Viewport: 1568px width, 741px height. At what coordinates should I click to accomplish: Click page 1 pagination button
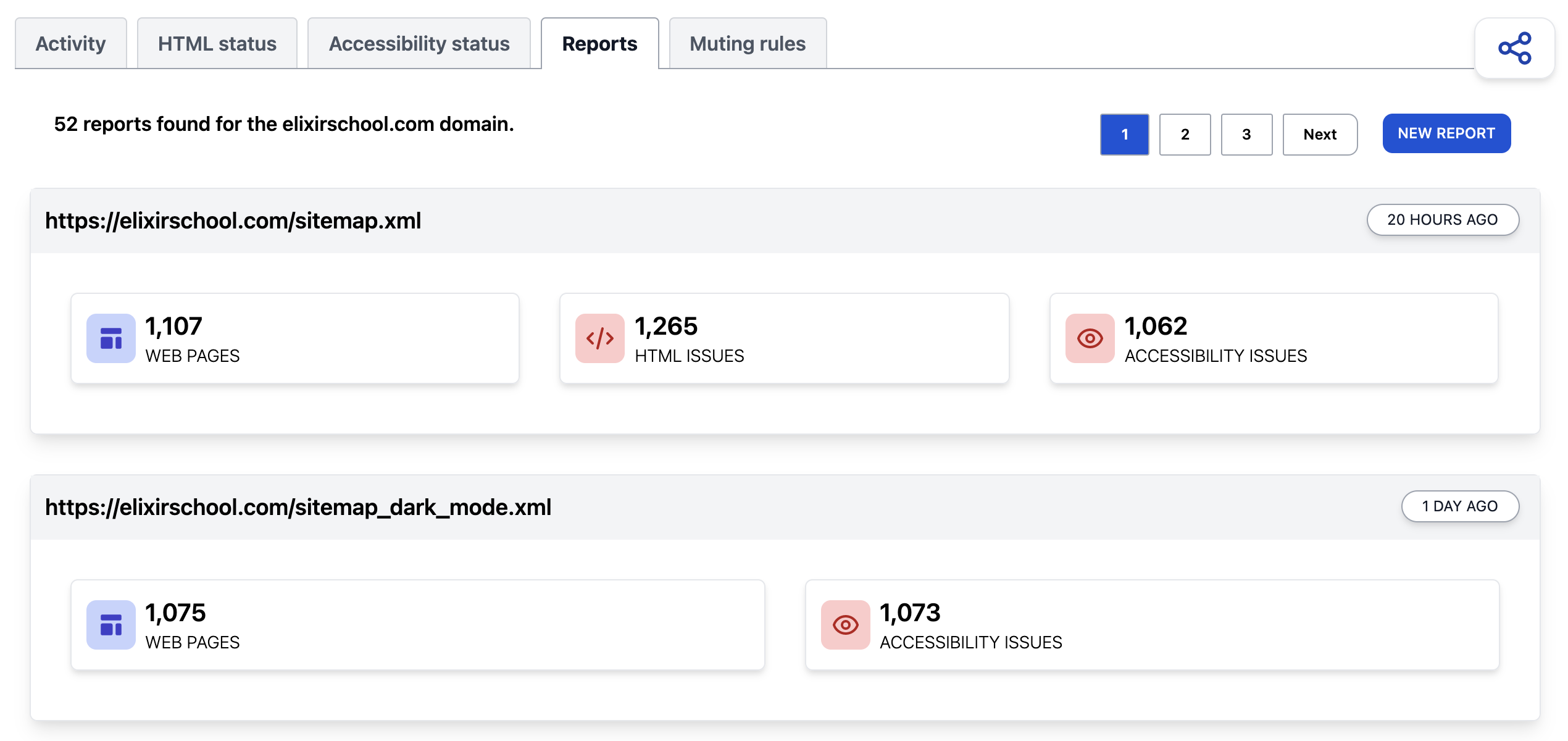(1123, 133)
